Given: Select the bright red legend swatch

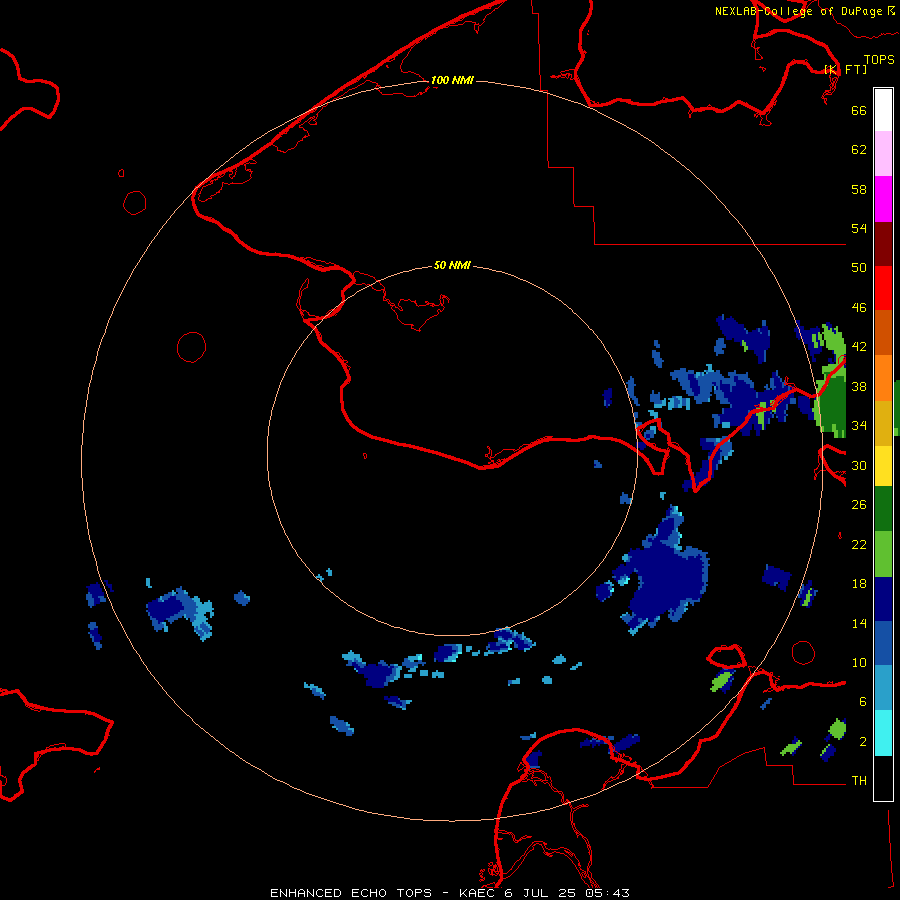Looking at the screenshot, I should pyautogui.click(x=883, y=288).
